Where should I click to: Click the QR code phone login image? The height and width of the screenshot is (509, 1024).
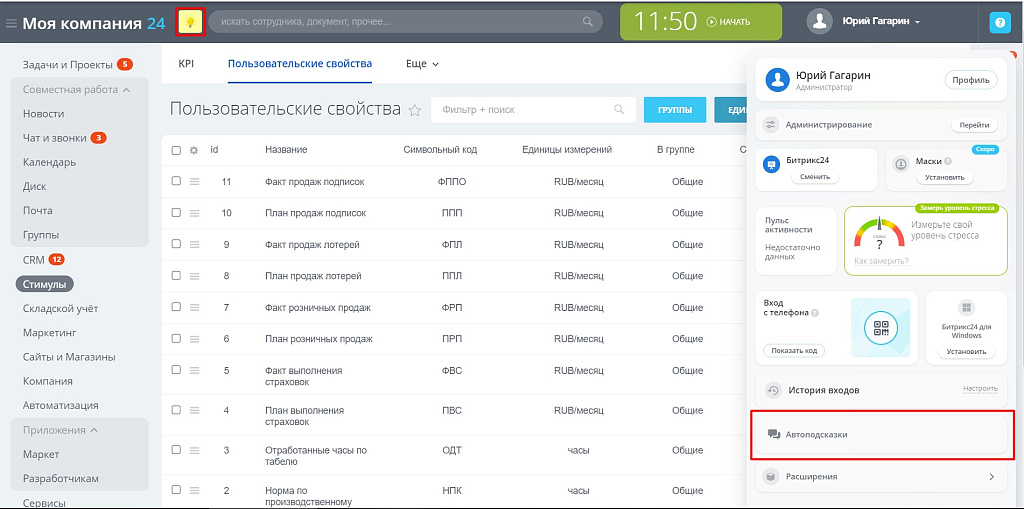(x=880, y=327)
